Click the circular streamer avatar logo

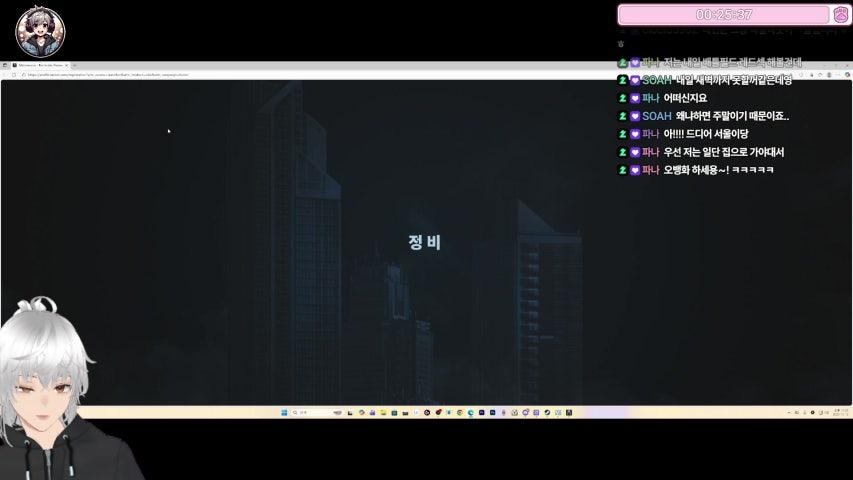click(x=40, y=32)
